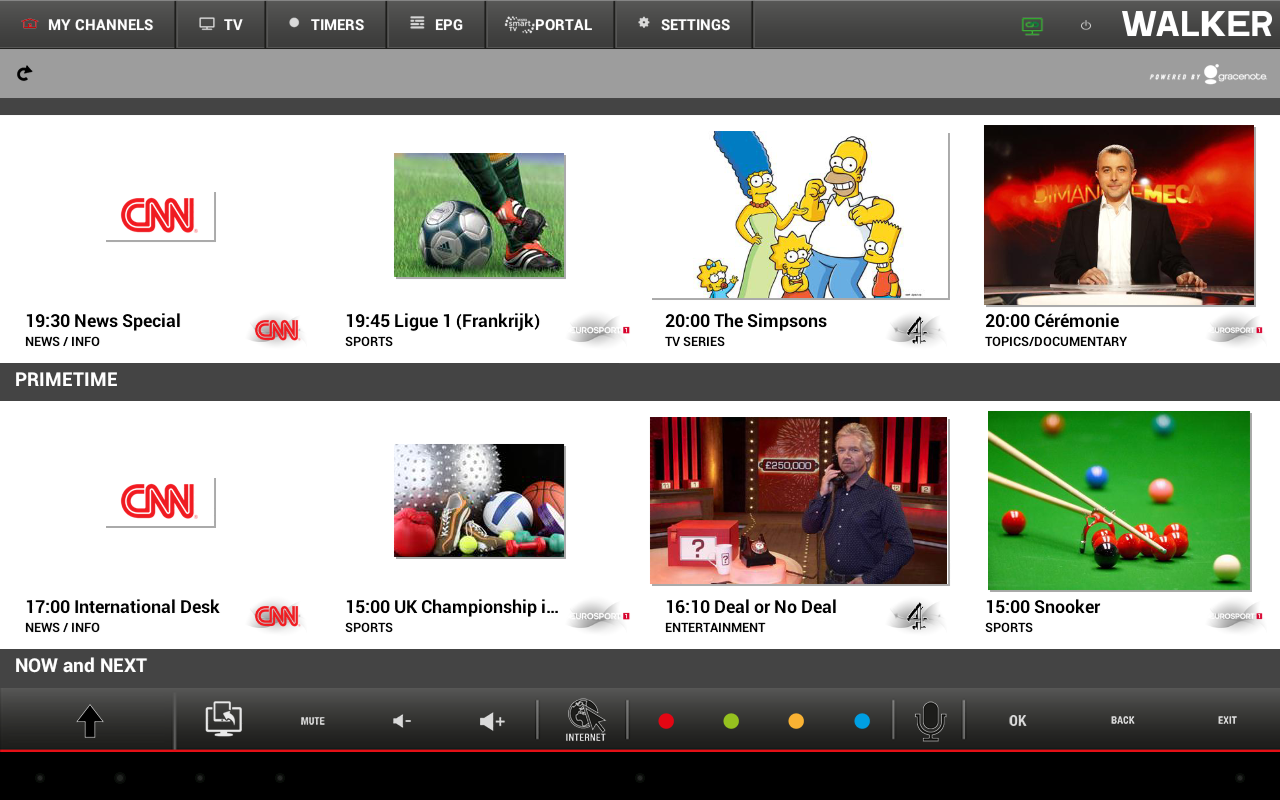Open the Snooker table thumbnail

[1119, 501]
